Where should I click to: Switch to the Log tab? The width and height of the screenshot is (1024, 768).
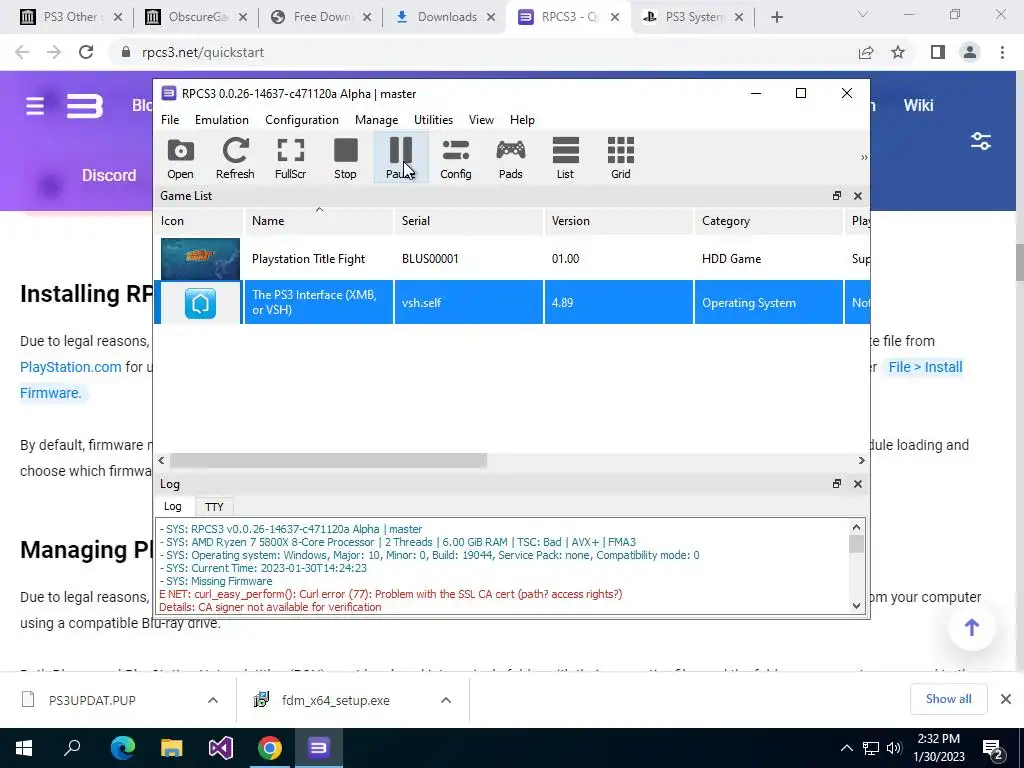click(172, 506)
